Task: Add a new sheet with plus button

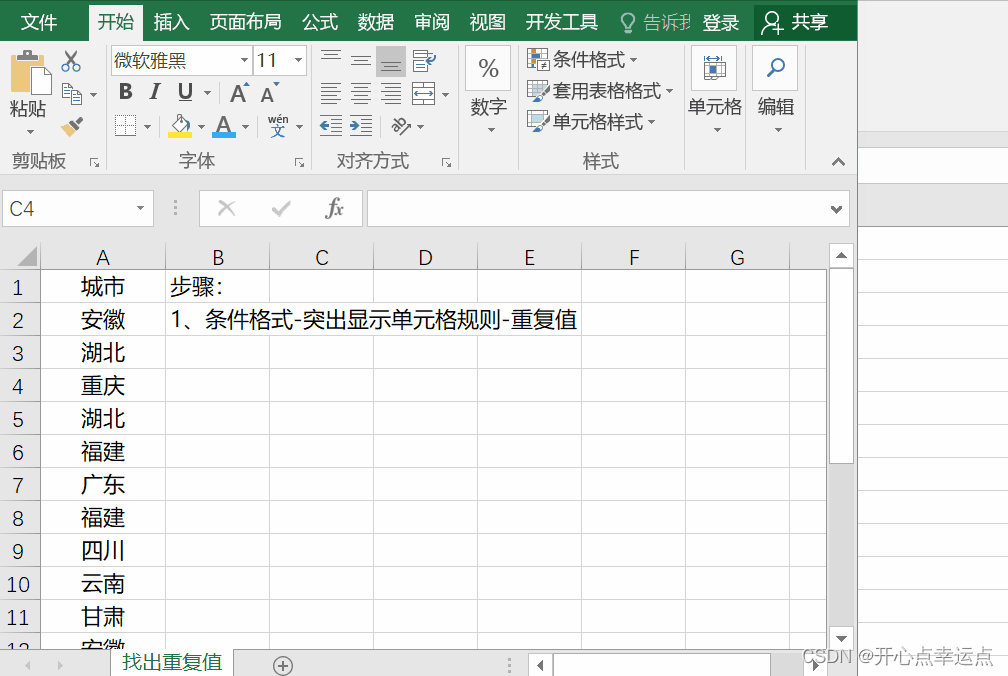Action: coord(283,665)
